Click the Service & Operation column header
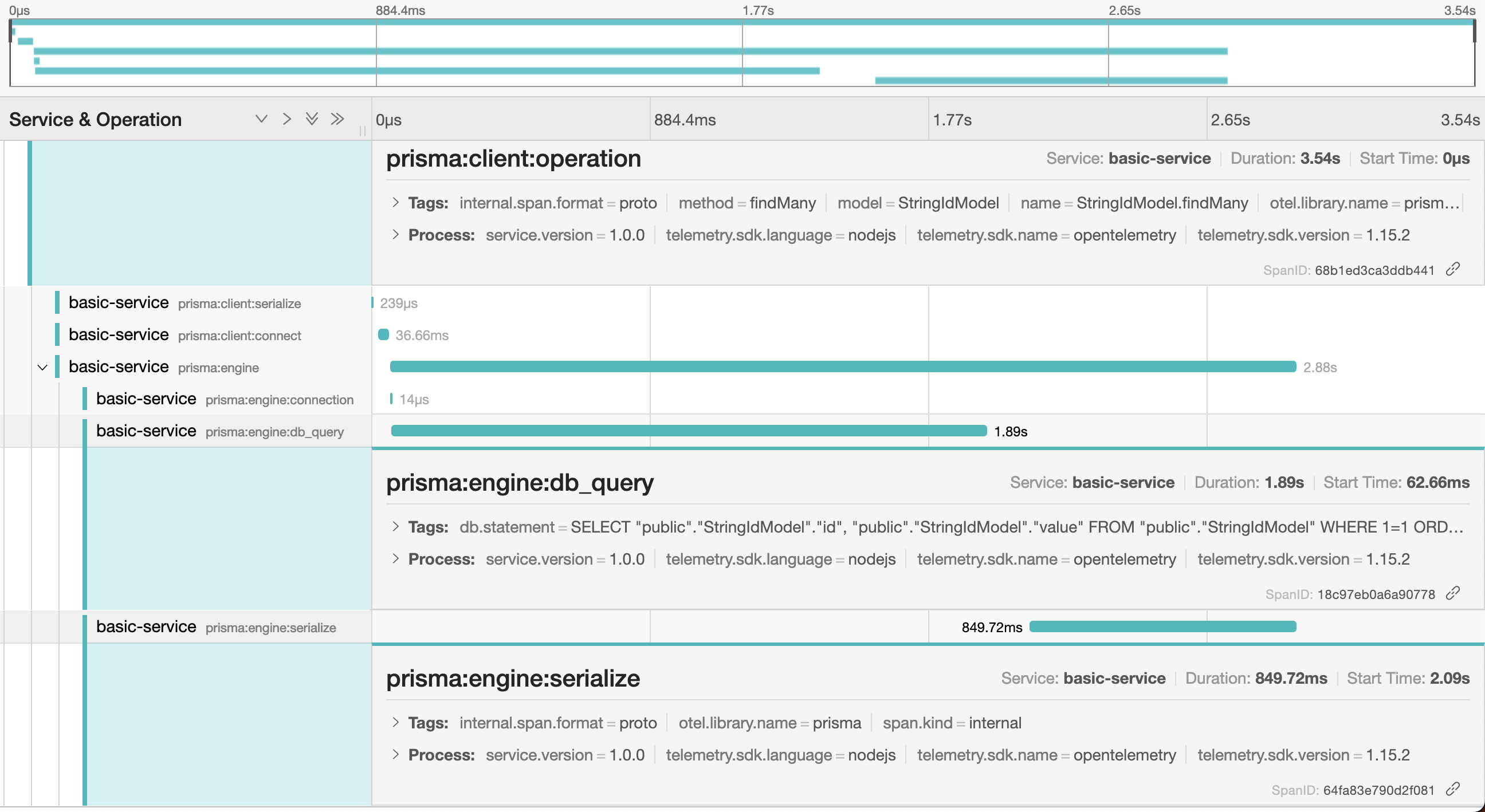The width and height of the screenshot is (1485, 812). point(96,119)
